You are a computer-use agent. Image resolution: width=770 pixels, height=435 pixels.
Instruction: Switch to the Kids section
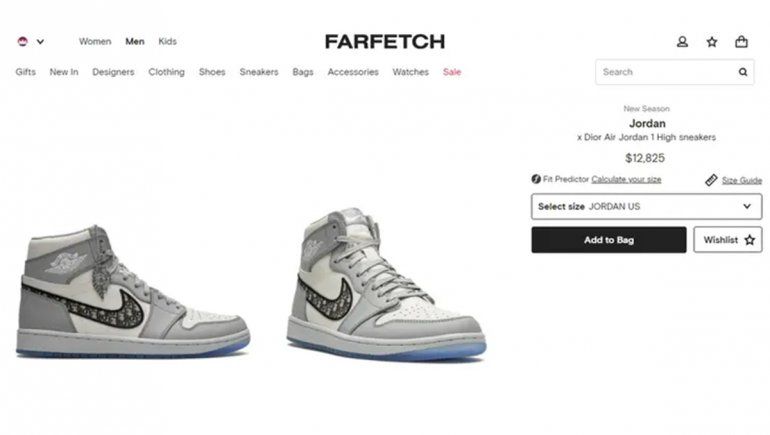point(167,42)
